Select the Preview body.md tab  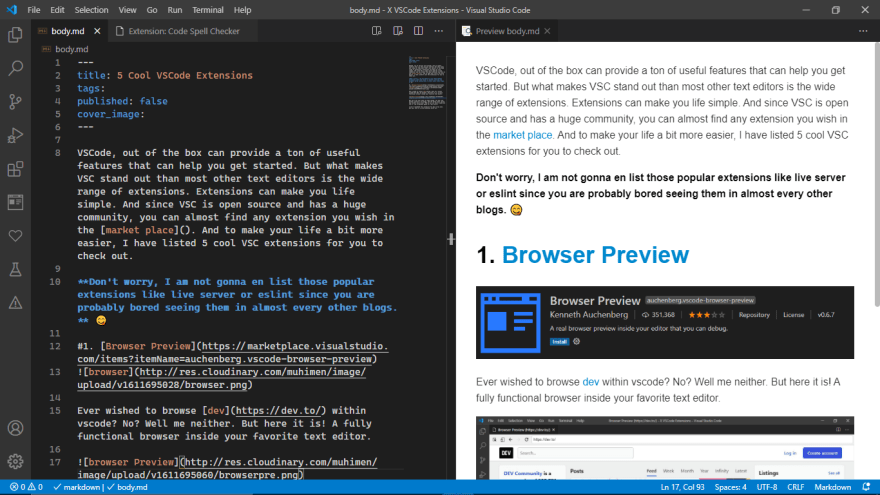pyautogui.click(x=507, y=31)
